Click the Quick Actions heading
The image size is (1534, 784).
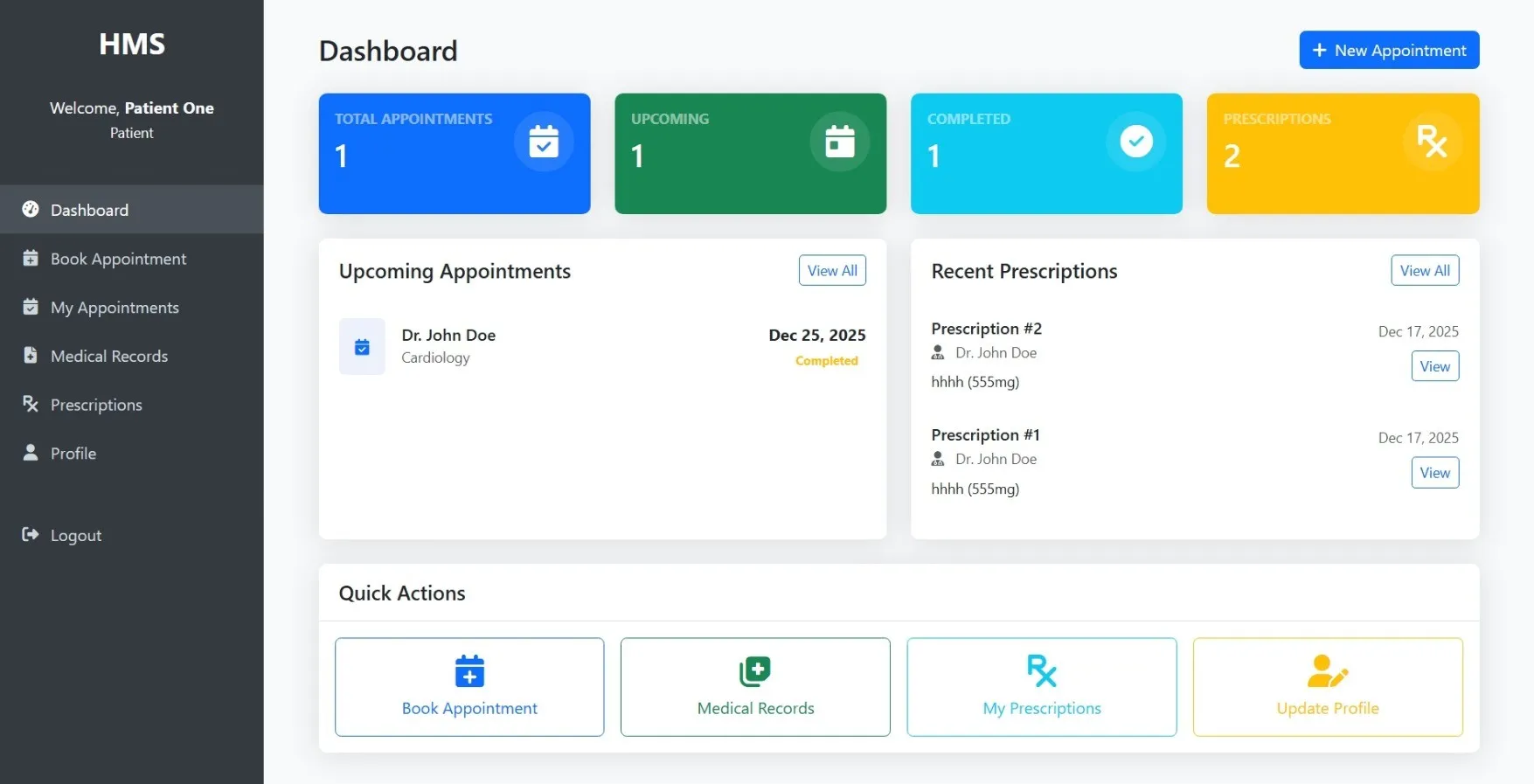(x=402, y=593)
